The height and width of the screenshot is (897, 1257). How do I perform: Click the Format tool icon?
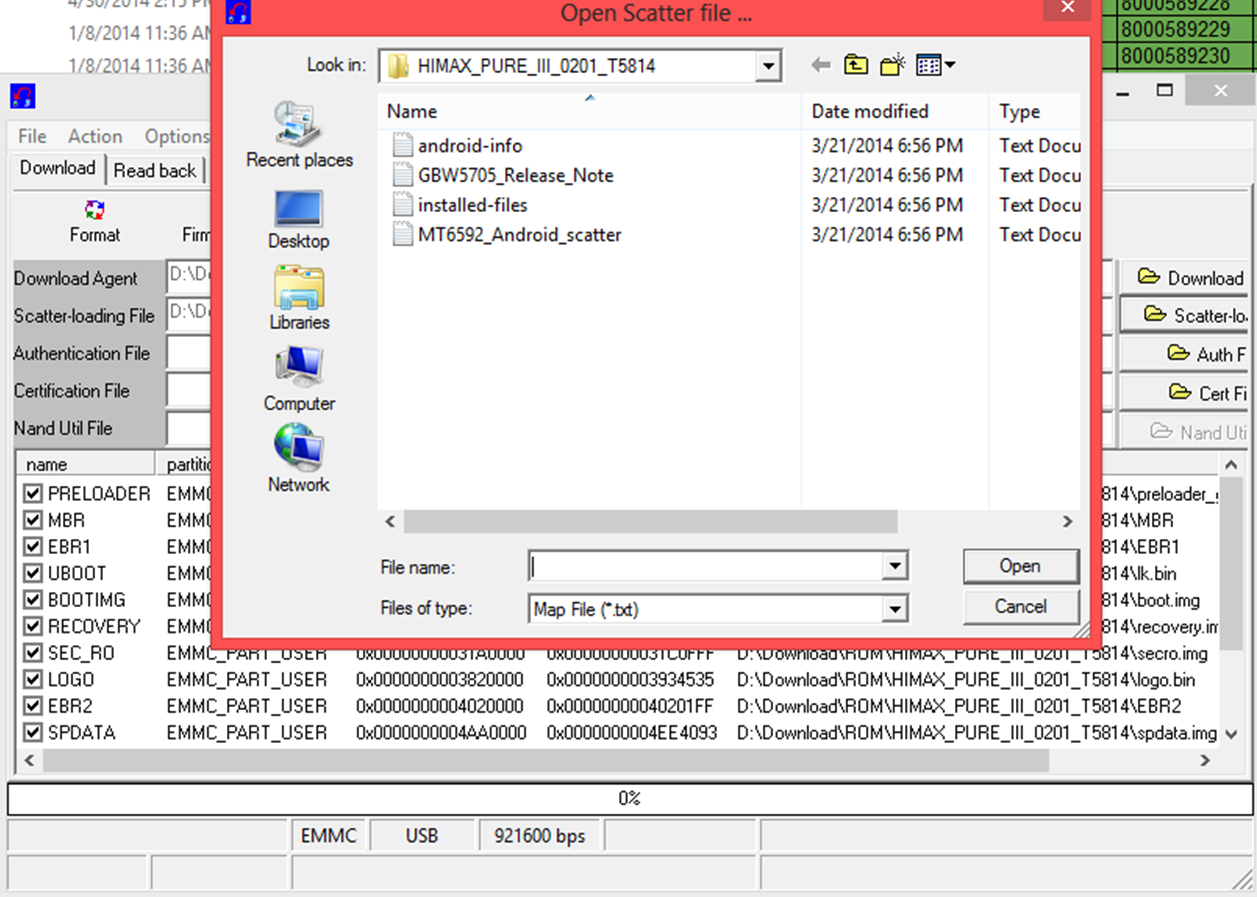(x=95, y=222)
